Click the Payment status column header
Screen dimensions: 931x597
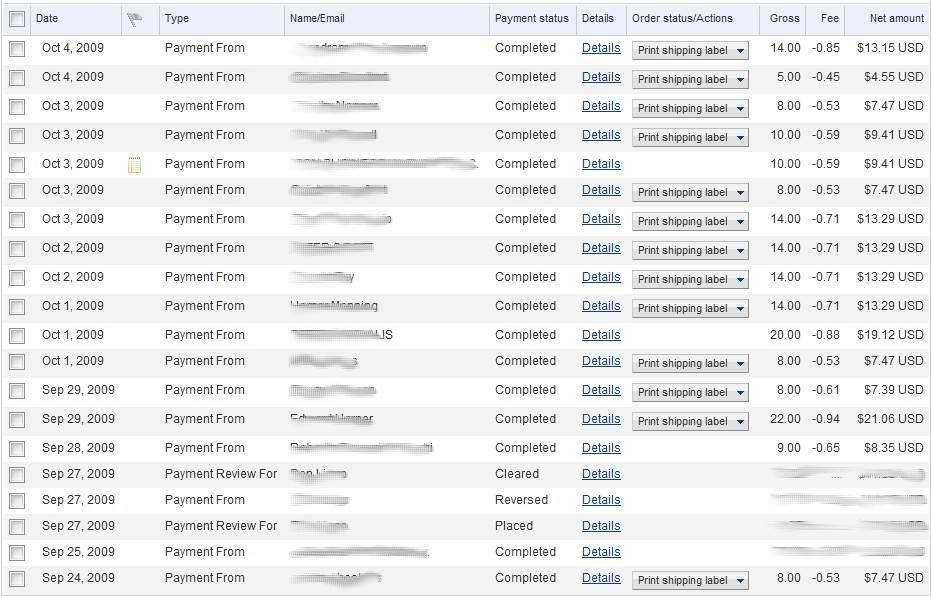point(531,19)
